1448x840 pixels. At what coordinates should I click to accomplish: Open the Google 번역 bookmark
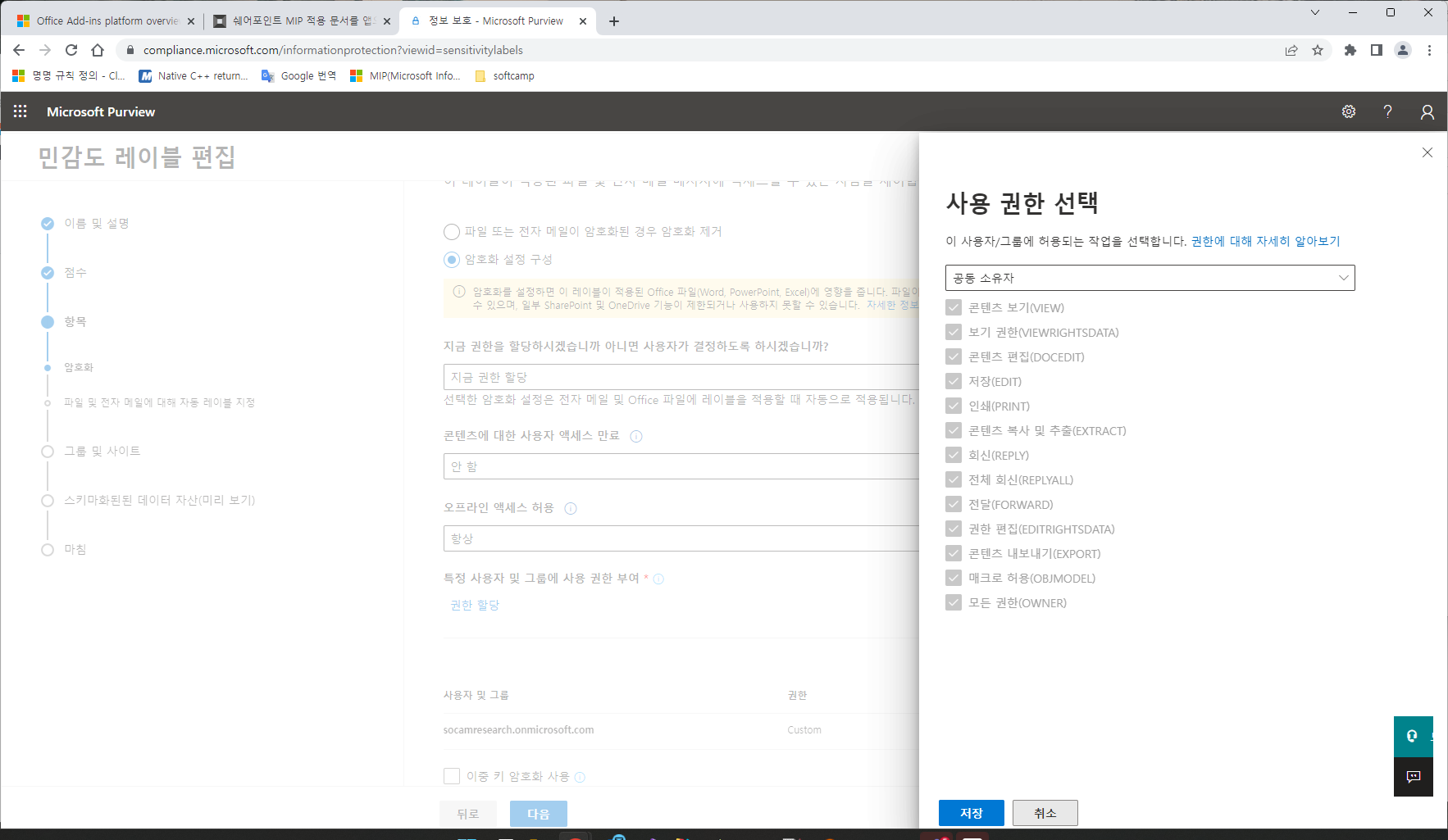click(x=299, y=75)
